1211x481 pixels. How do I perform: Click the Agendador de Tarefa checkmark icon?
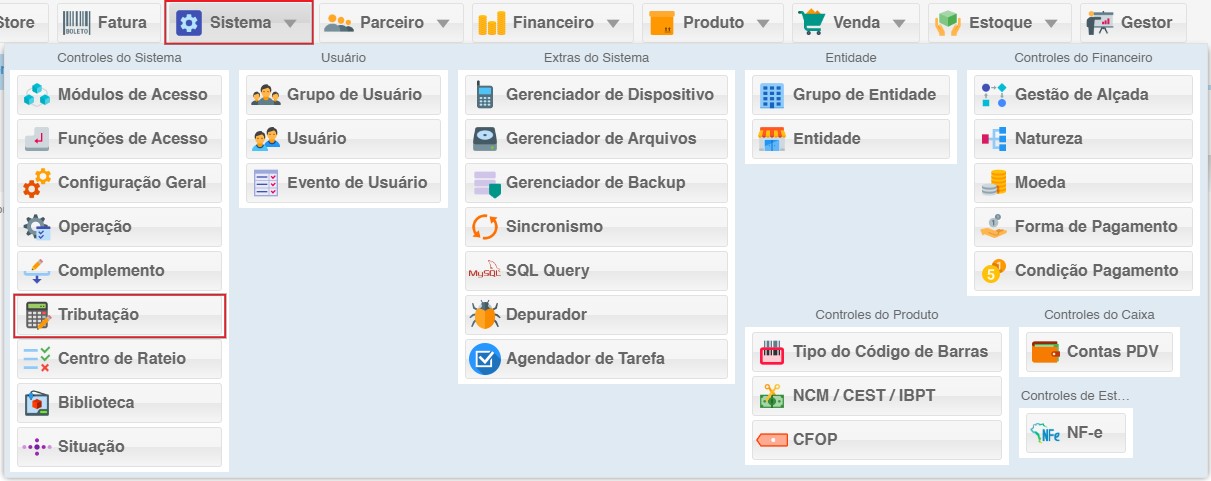click(484, 359)
